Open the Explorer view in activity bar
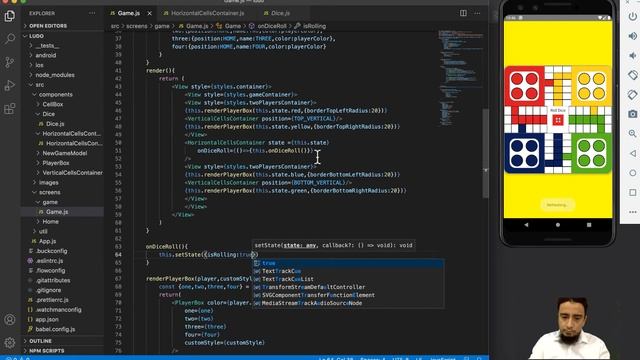 tap(10, 16)
